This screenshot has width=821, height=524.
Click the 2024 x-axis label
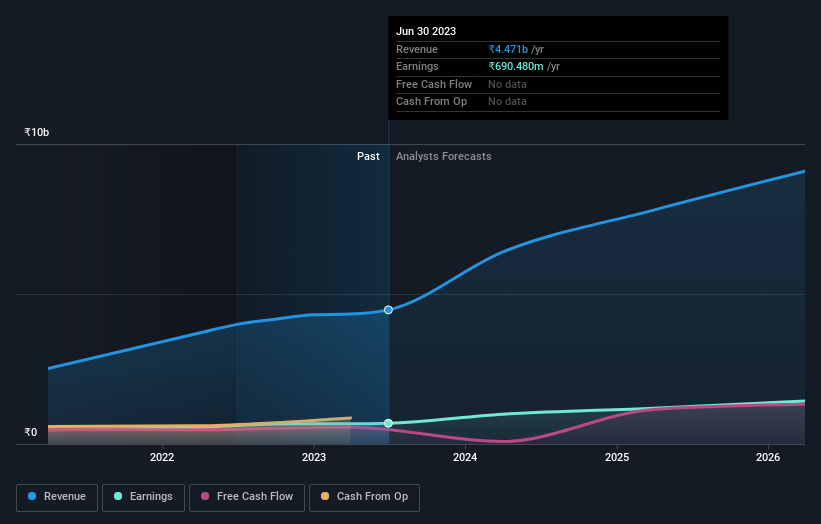(465, 457)
